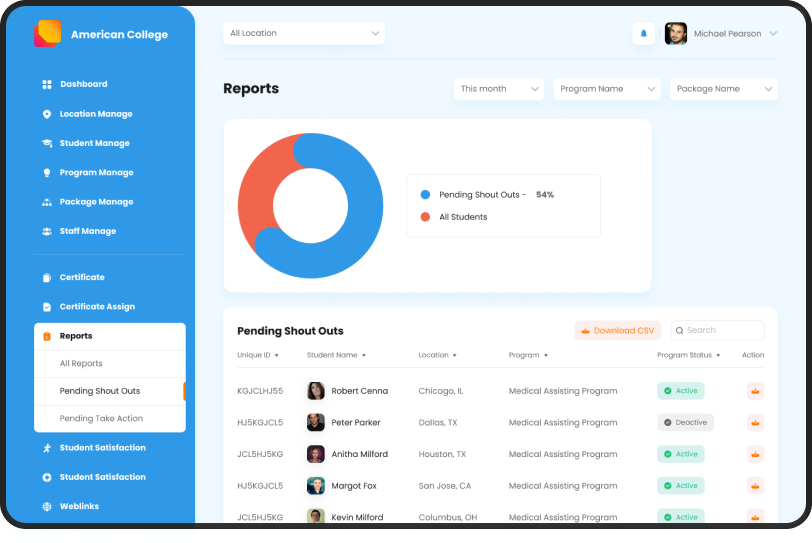
Task: Click the orange Reports clipboard icon
Action: [47, 336]
